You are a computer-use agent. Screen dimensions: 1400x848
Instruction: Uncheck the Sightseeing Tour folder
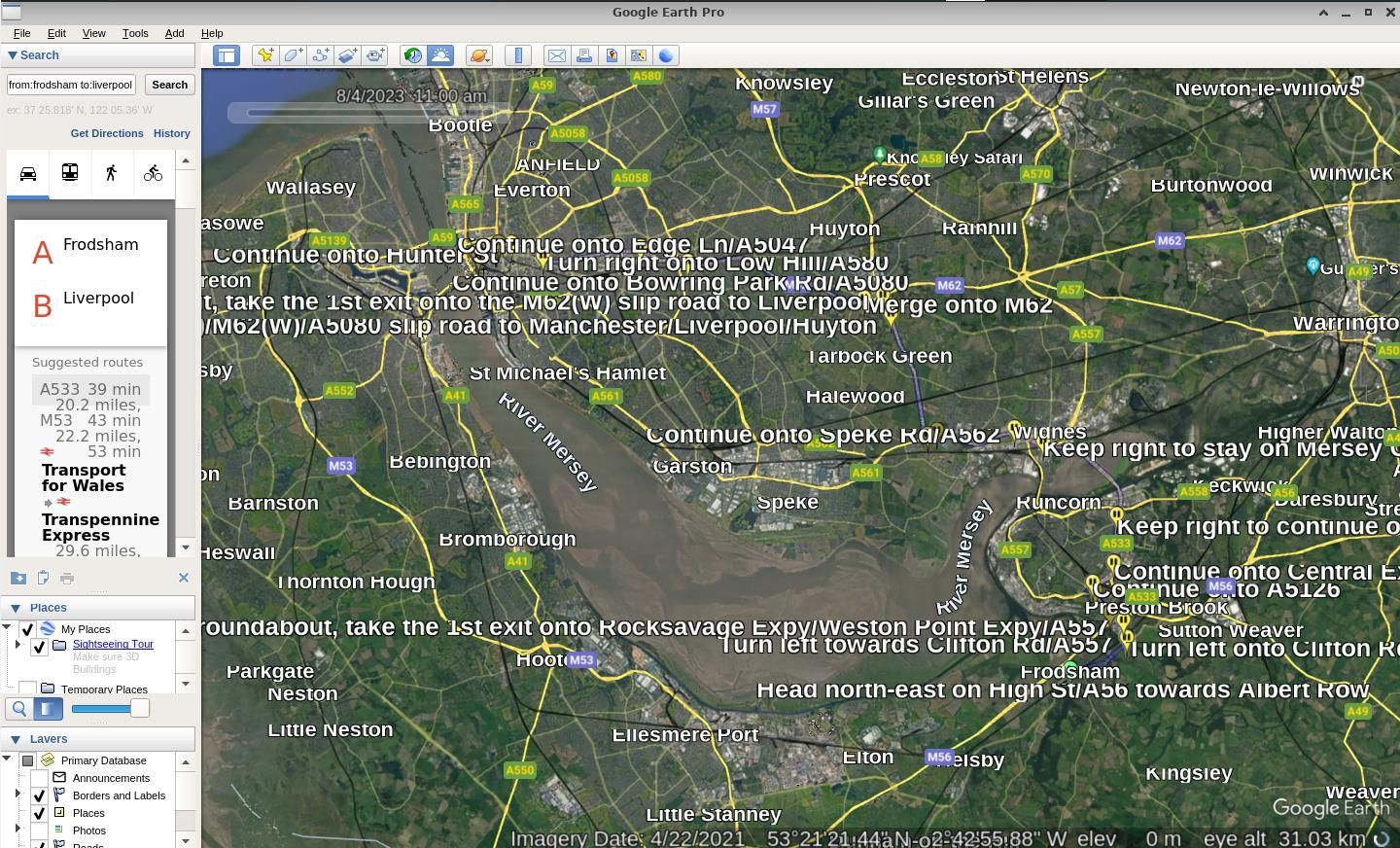(39, 647)
